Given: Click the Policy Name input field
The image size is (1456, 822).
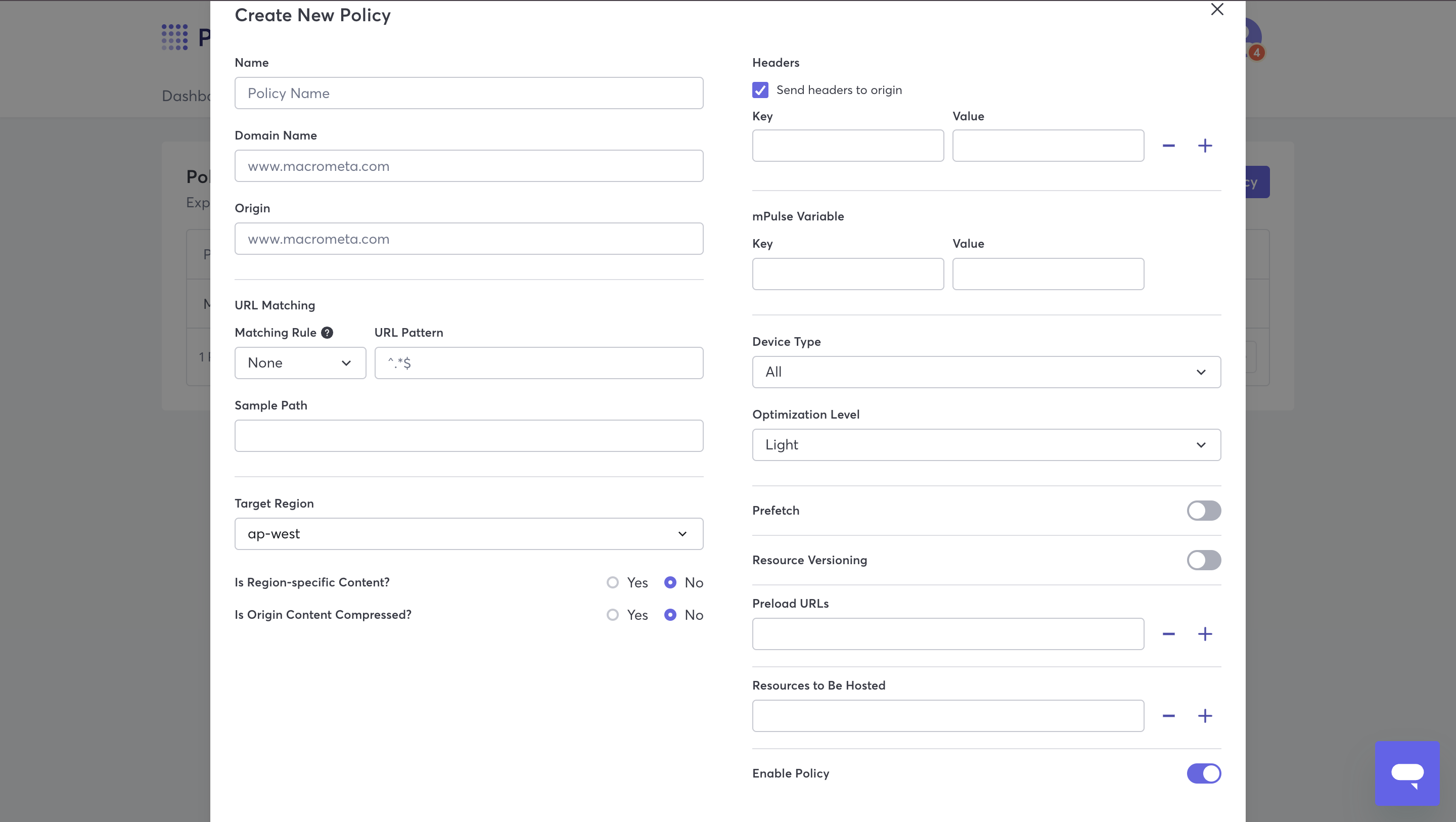Looking at the screenshot, I should 468,93.
